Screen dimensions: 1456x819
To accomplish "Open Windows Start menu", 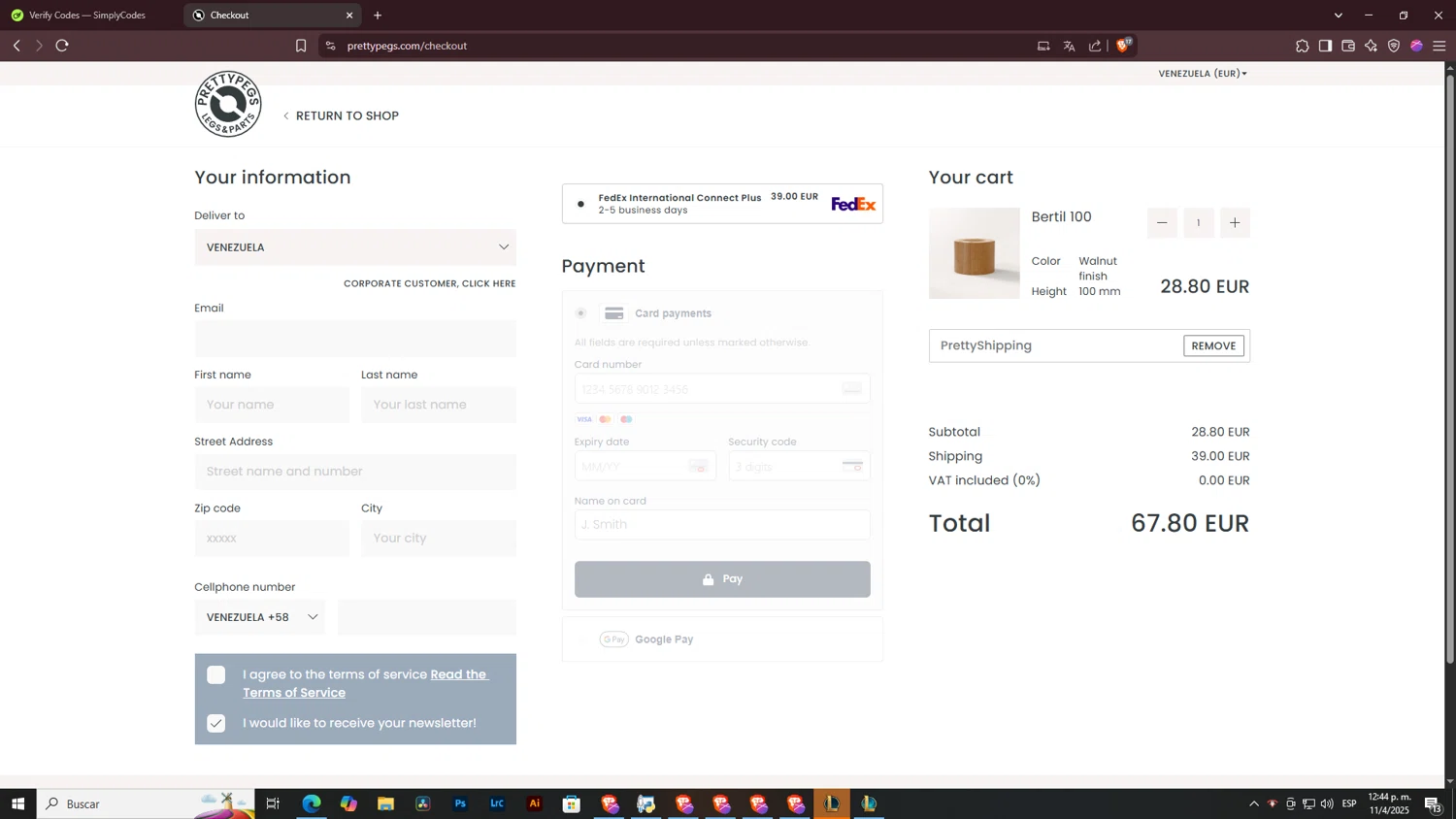I will click(17, 803).
